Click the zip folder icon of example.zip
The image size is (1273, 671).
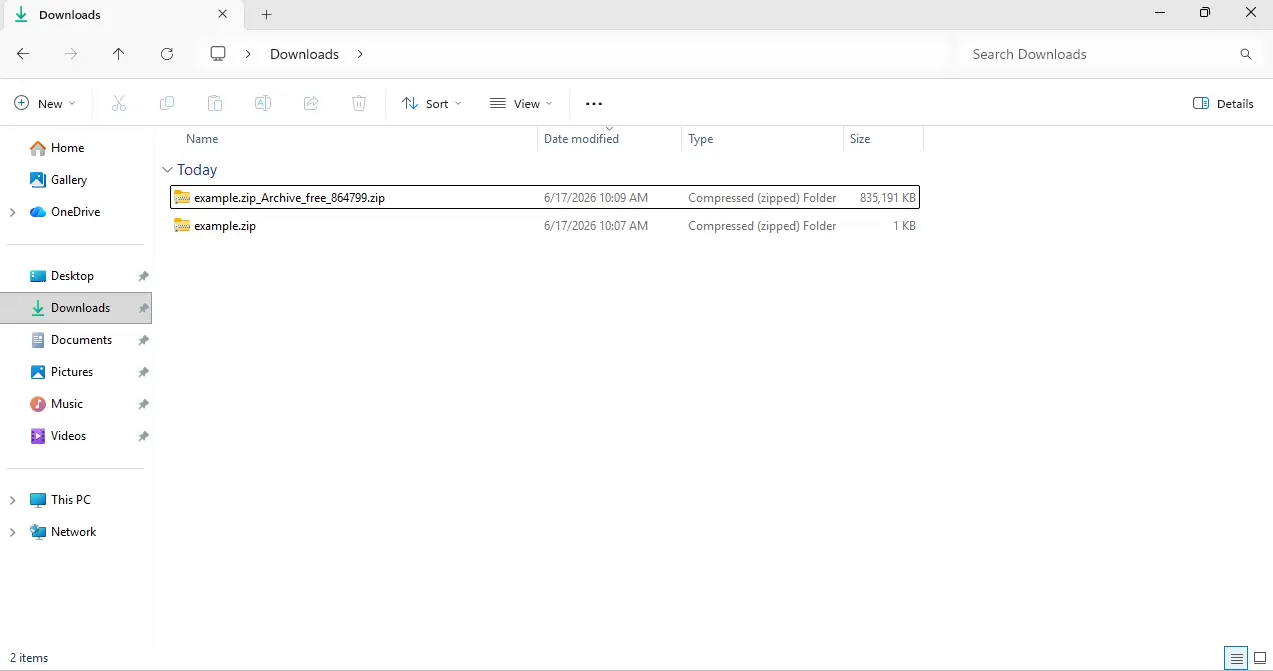tap(182, 225)
